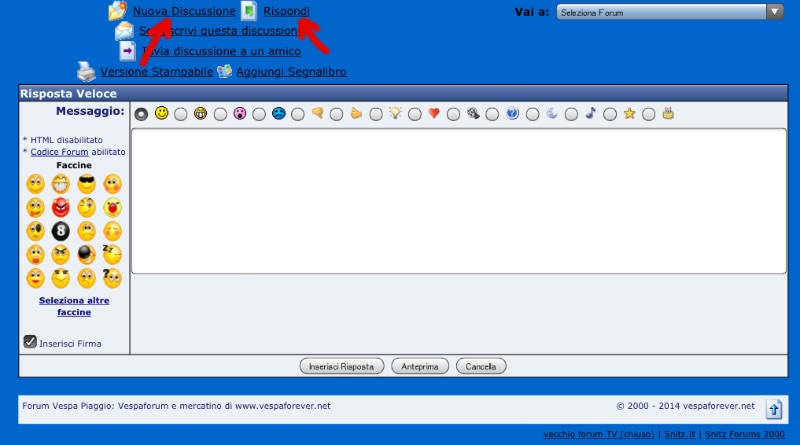Open the Snitz.It footer link
This screenshot has height=445, width=800.
(680, 434)
